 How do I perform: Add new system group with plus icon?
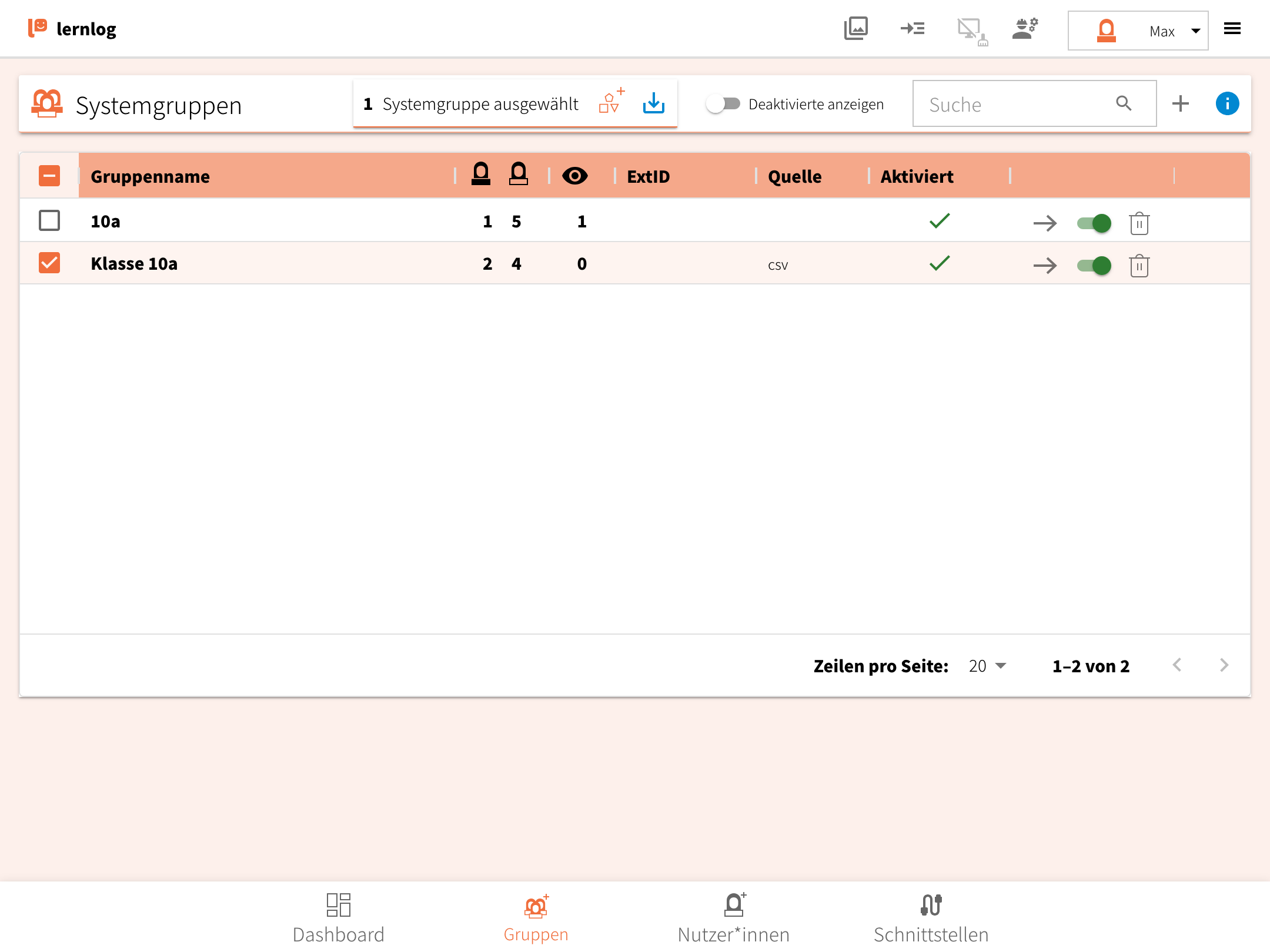(x=1180, y=104)
